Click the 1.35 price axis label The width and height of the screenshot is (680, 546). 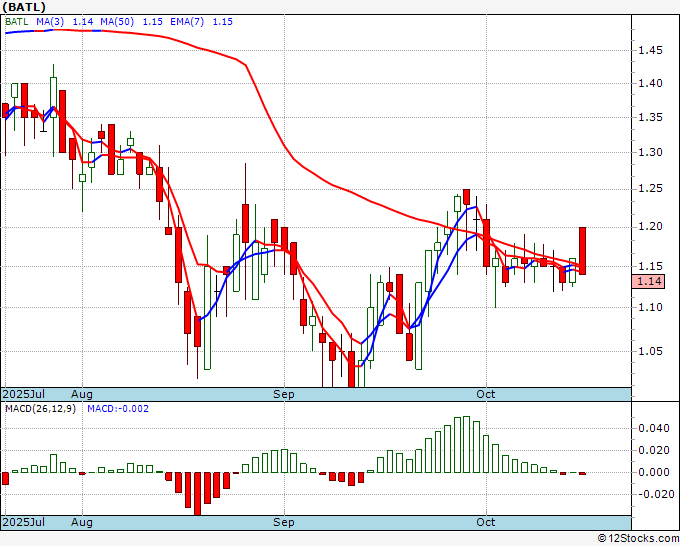651,118
